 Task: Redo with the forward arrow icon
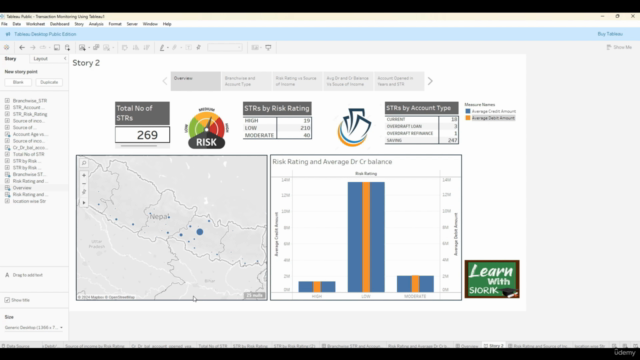click(x=33, y=47)
